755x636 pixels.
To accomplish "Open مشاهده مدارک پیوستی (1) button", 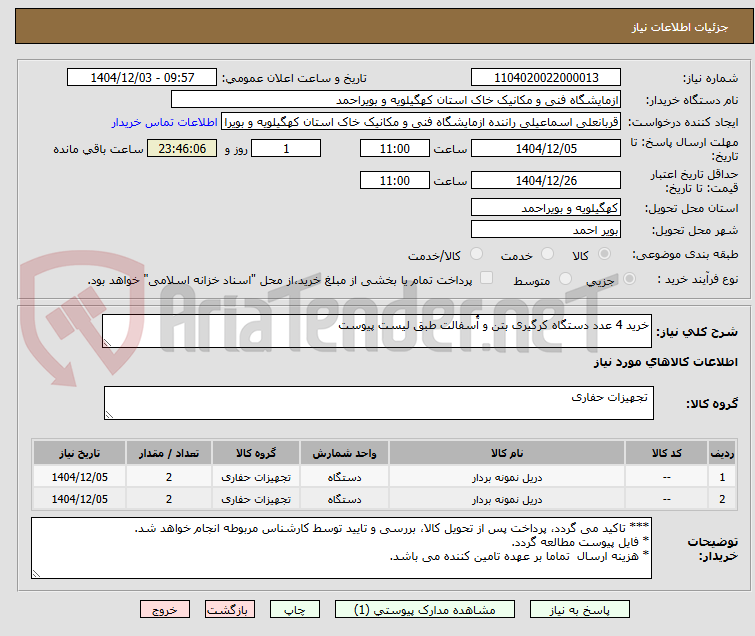I will [x=425, y=610].
